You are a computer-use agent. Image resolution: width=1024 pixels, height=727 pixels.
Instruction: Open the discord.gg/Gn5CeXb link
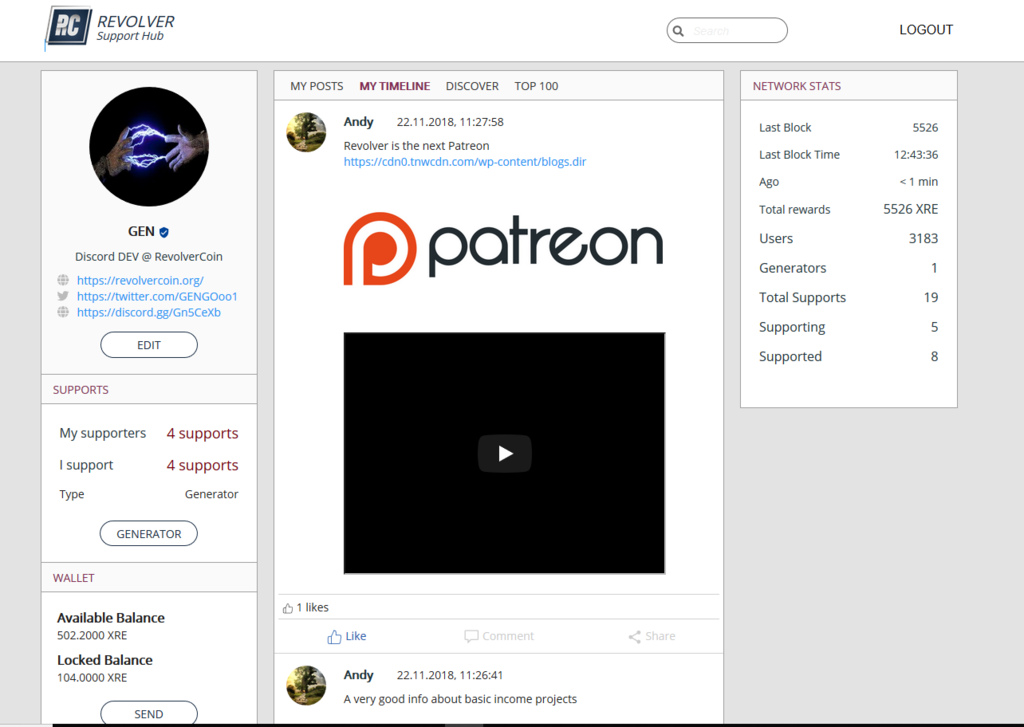[149, 312]
